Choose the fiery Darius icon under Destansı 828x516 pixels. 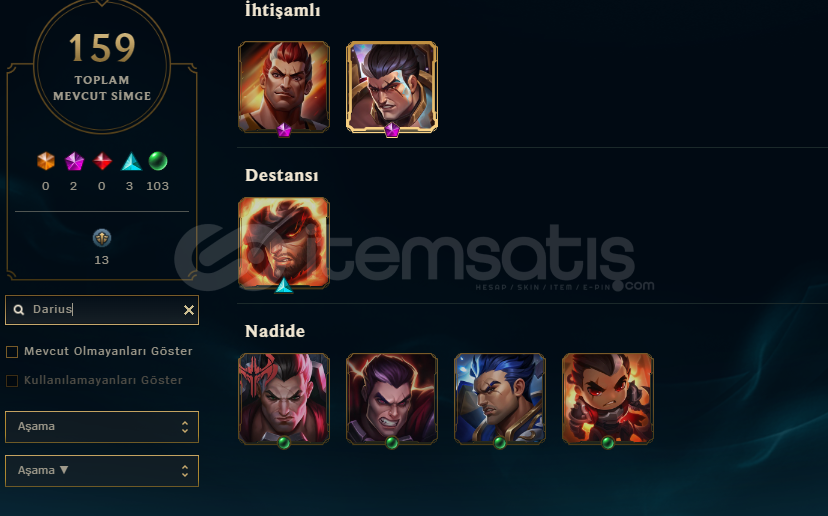pyautogui.click(x=284, y=243)
